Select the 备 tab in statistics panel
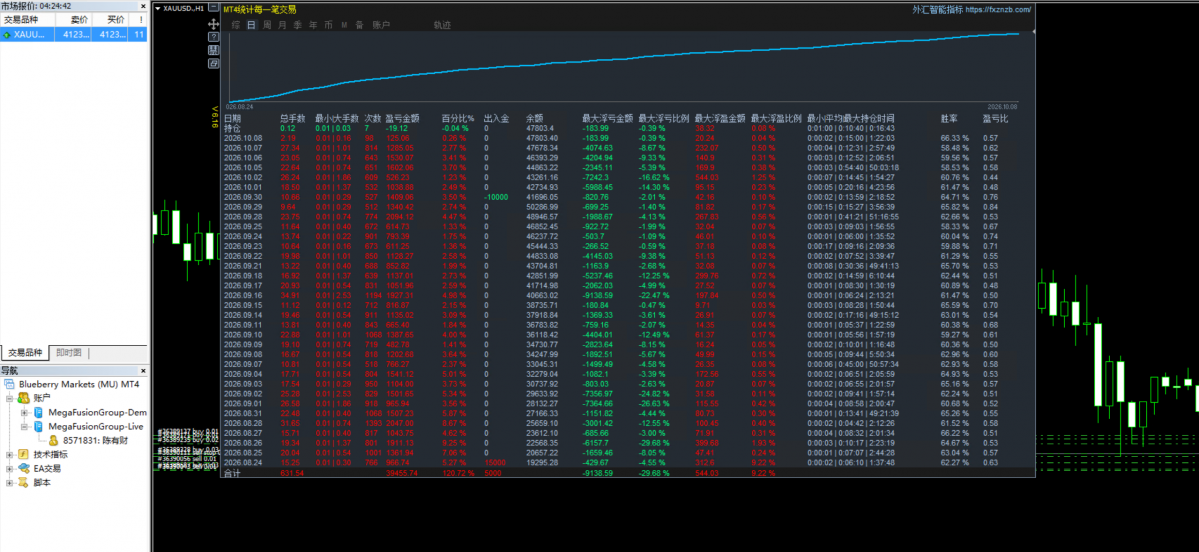Screen dimensions: 1199x552 [x=359, y=24]
